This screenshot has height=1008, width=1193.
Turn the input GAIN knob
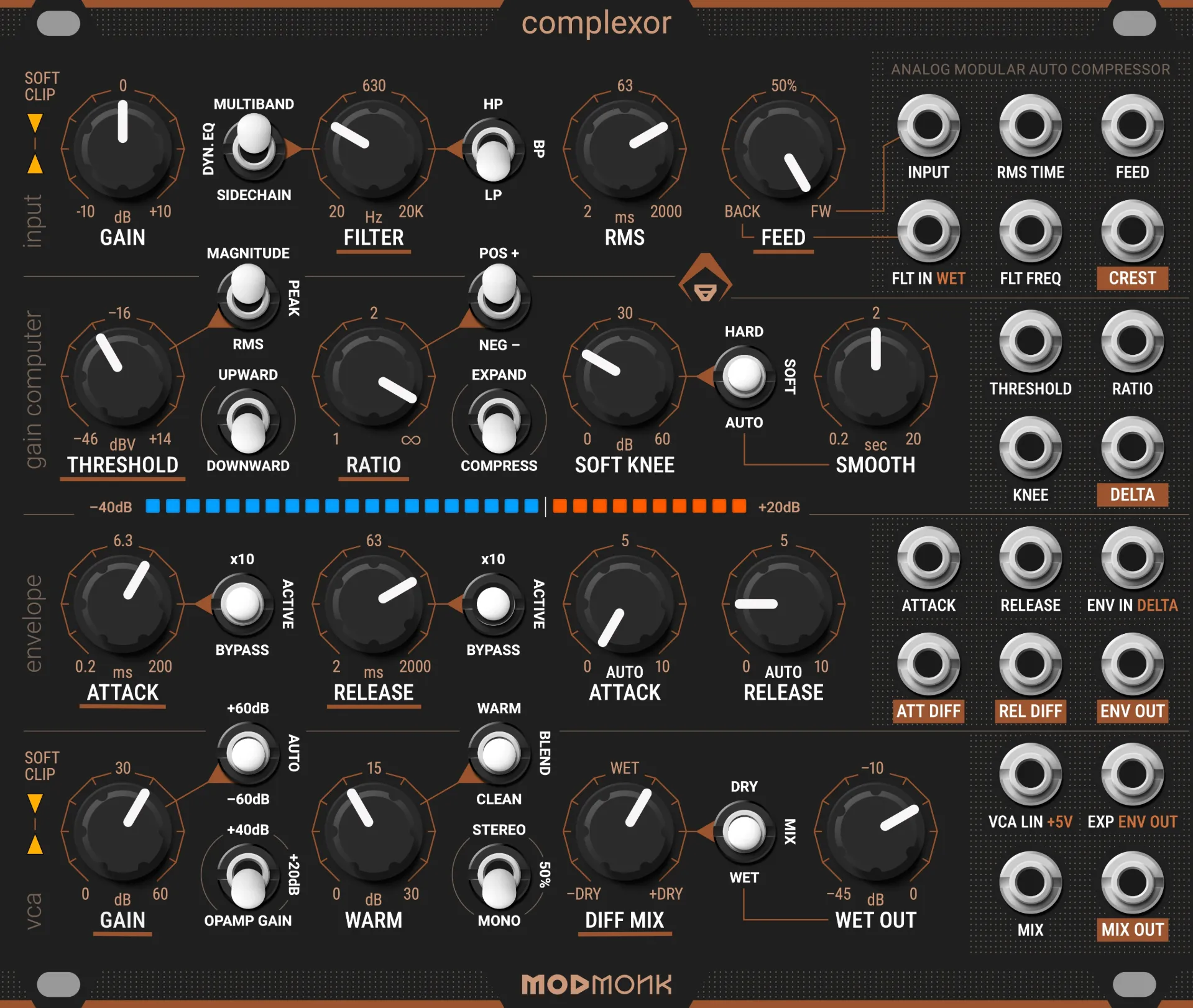(122, 147)
